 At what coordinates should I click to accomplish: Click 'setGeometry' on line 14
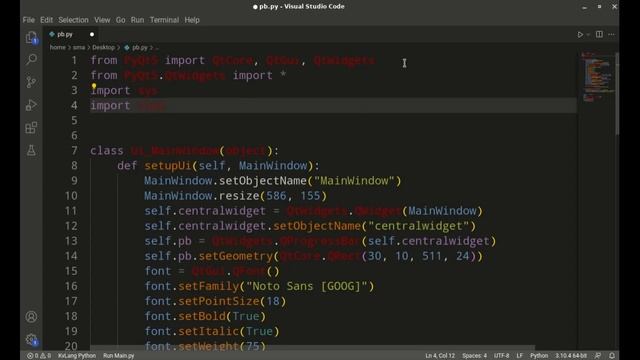pyautogui.click(x=236, y=256)
